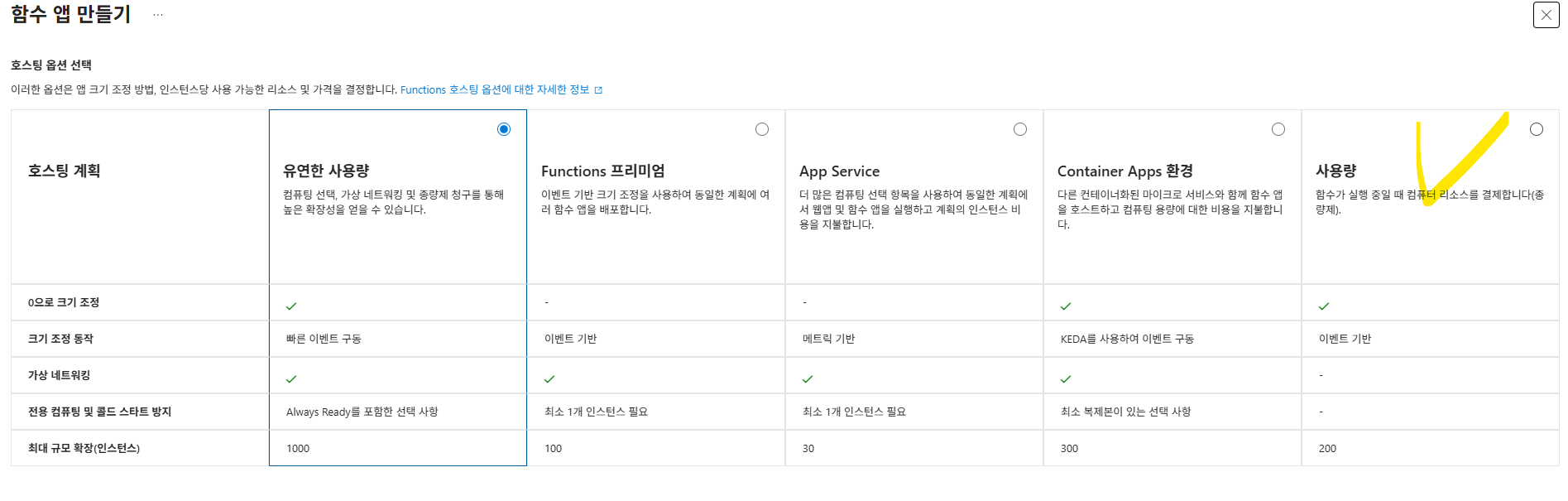Click max instances value 200

[1327, 448]
